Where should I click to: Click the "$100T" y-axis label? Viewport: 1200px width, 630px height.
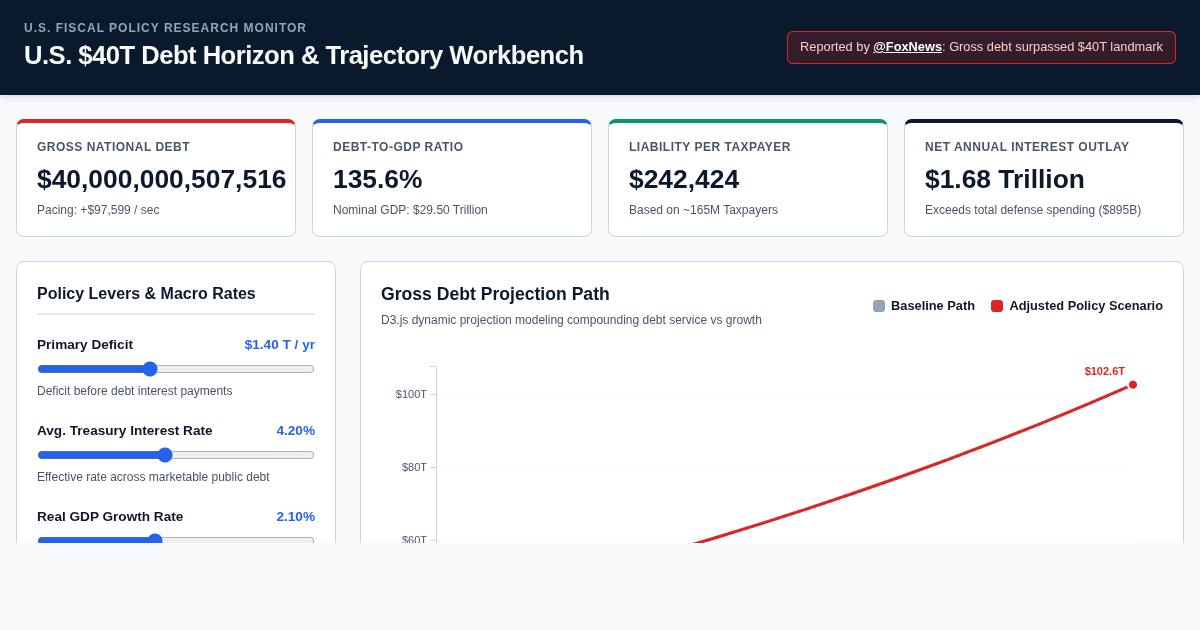pos(411,394)
